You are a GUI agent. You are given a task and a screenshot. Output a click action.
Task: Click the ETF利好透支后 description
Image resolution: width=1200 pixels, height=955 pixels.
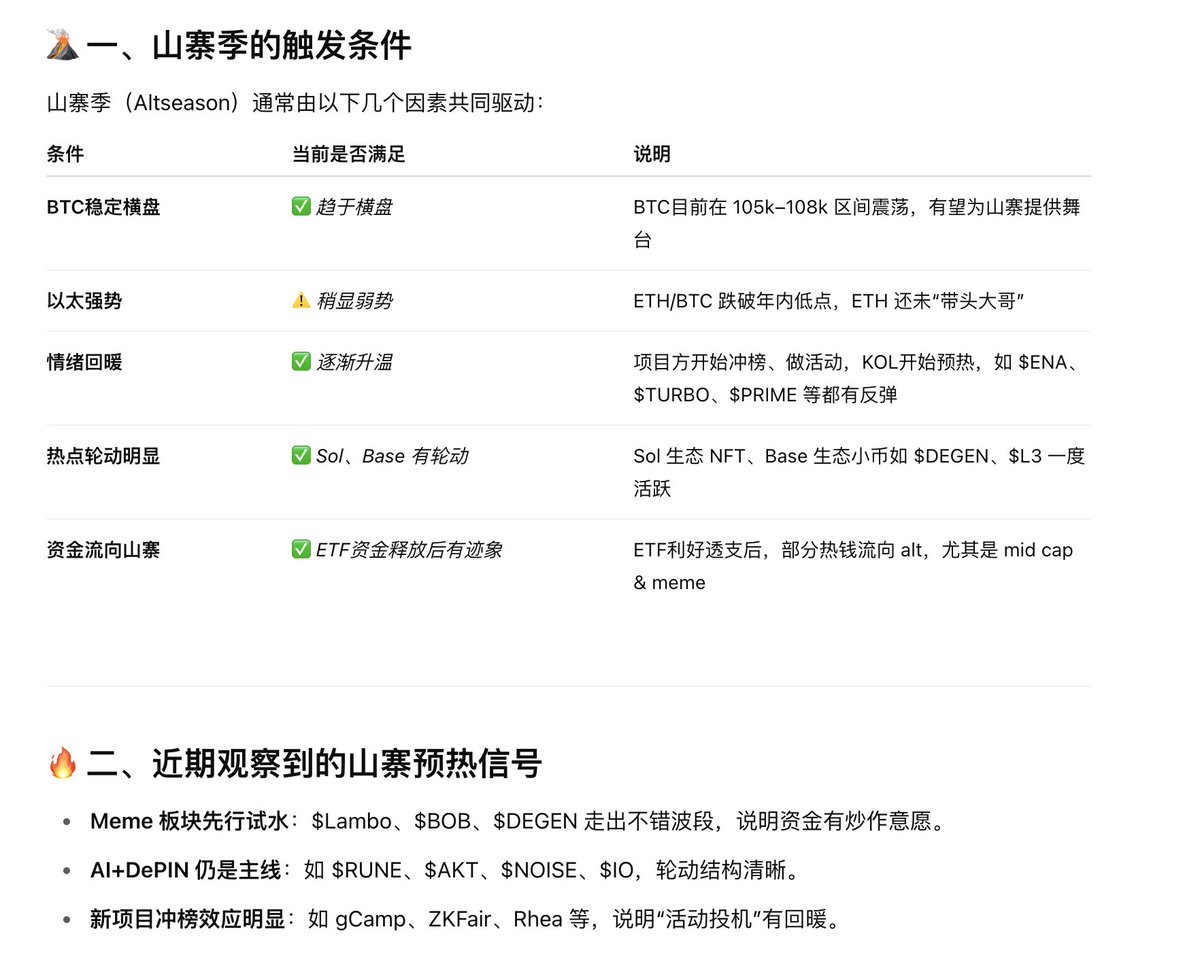[853, 565]
